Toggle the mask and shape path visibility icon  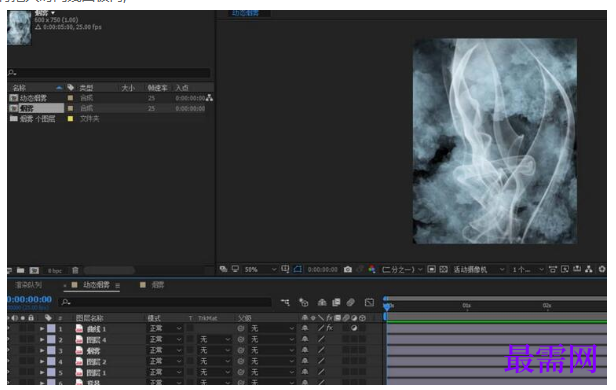point(298,269)
